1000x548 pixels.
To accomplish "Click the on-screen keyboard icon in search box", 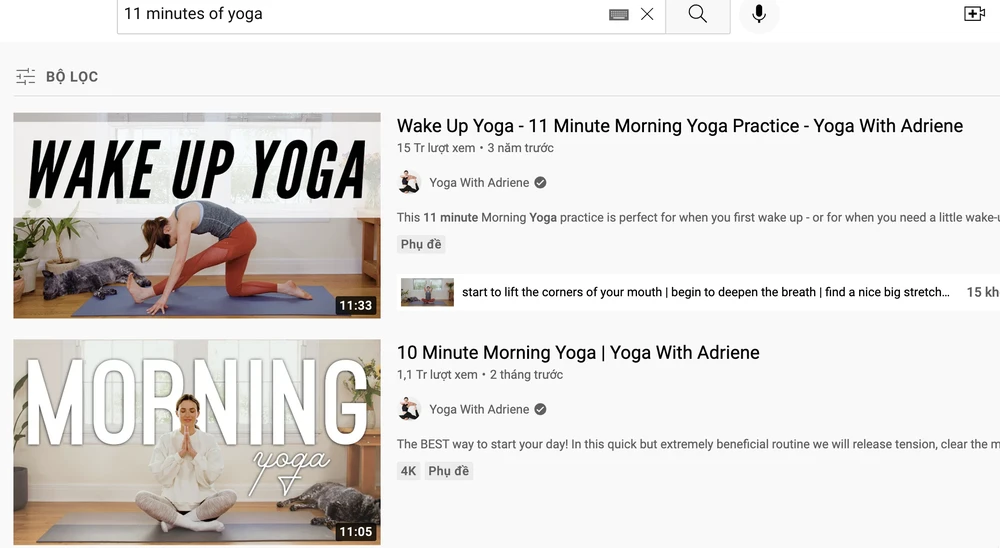I will 619,14.
